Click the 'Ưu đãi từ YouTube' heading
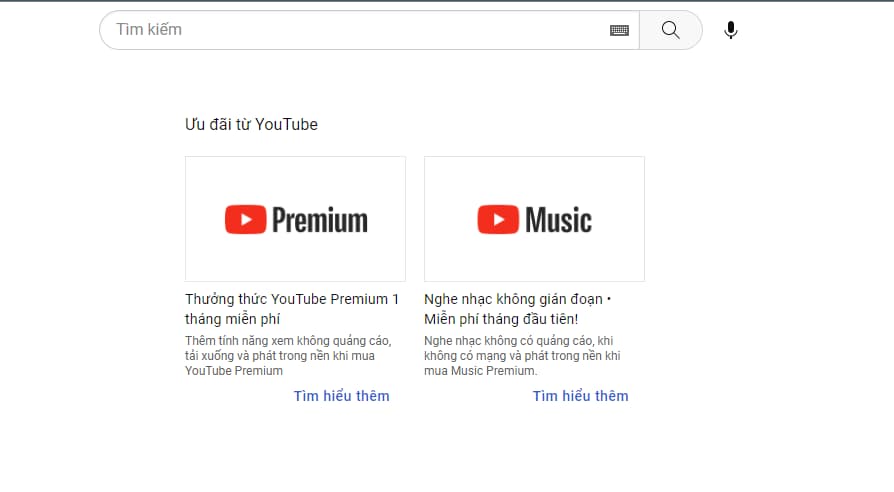894x492 pixels. click(251, 125)
